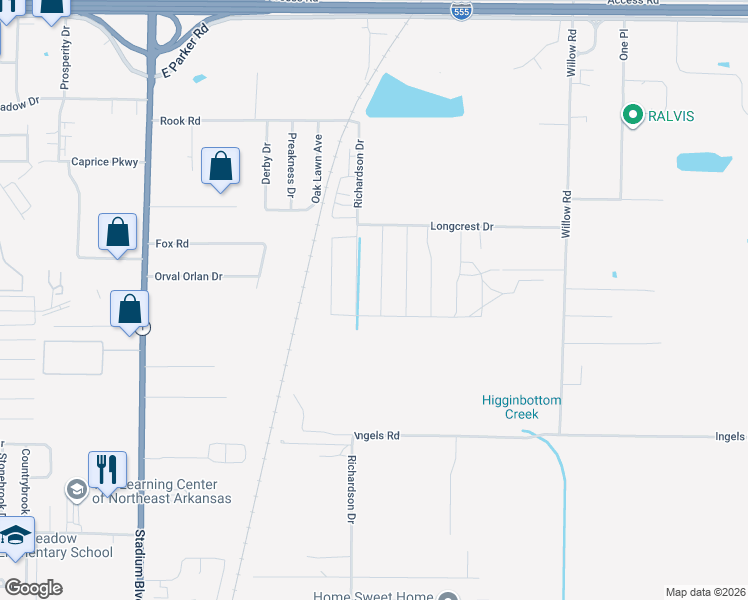Click the Prosperity Dr label
This screenshot has width=748, height=600.
pos(65,57)
